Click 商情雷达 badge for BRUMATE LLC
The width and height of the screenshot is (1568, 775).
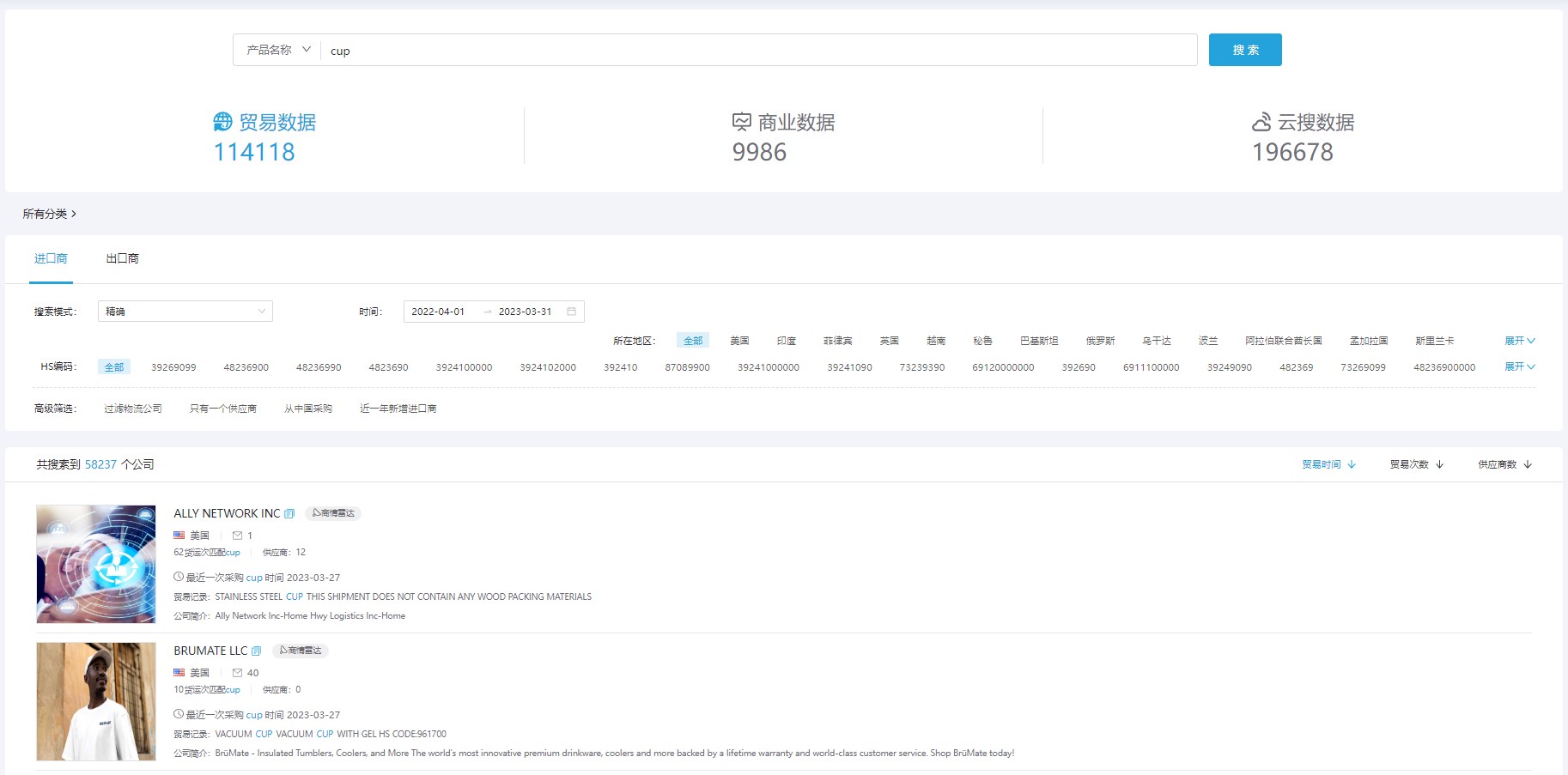(x=301, y=651)
